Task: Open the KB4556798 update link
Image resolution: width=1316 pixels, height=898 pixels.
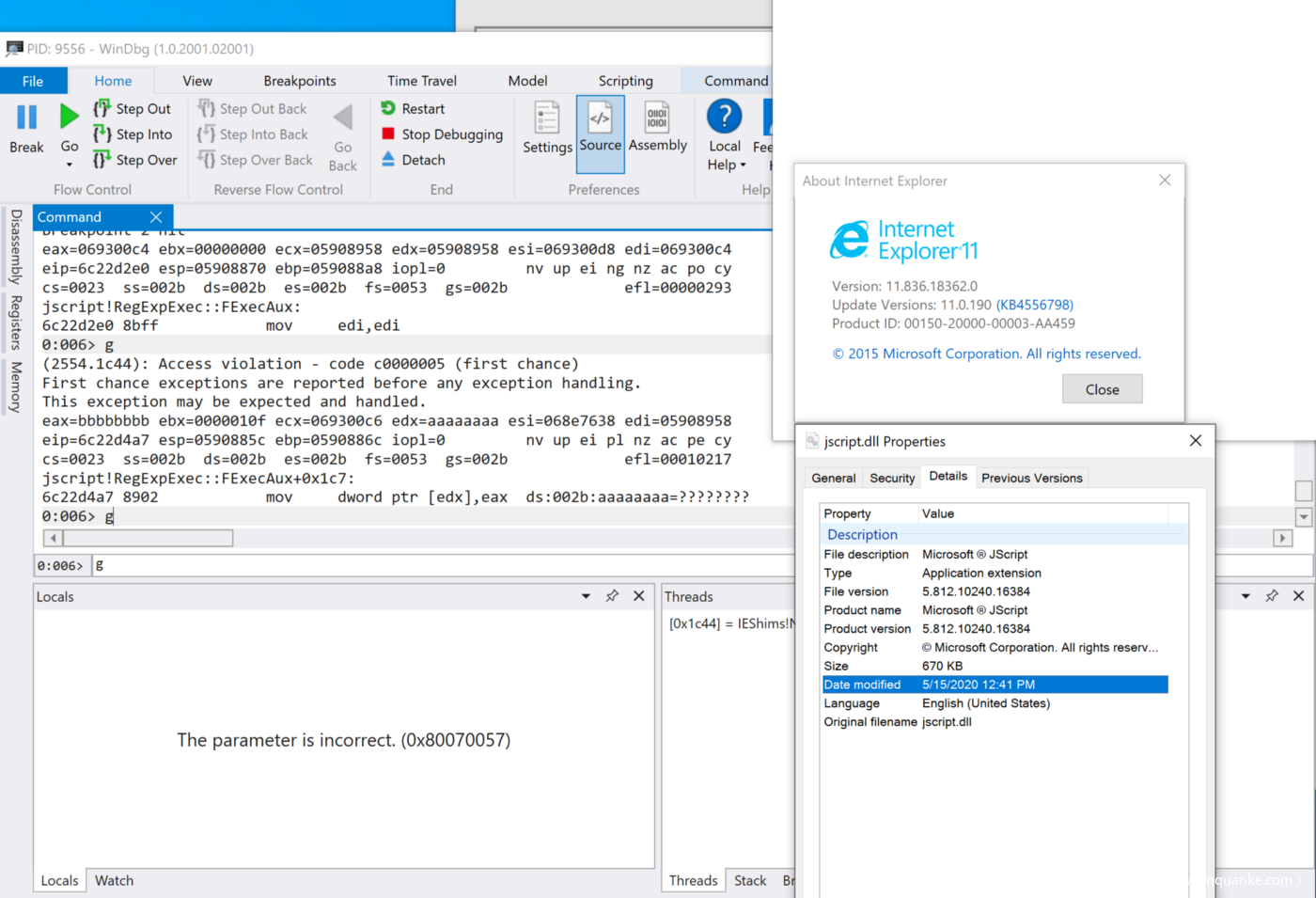Action: (1034, 305)
